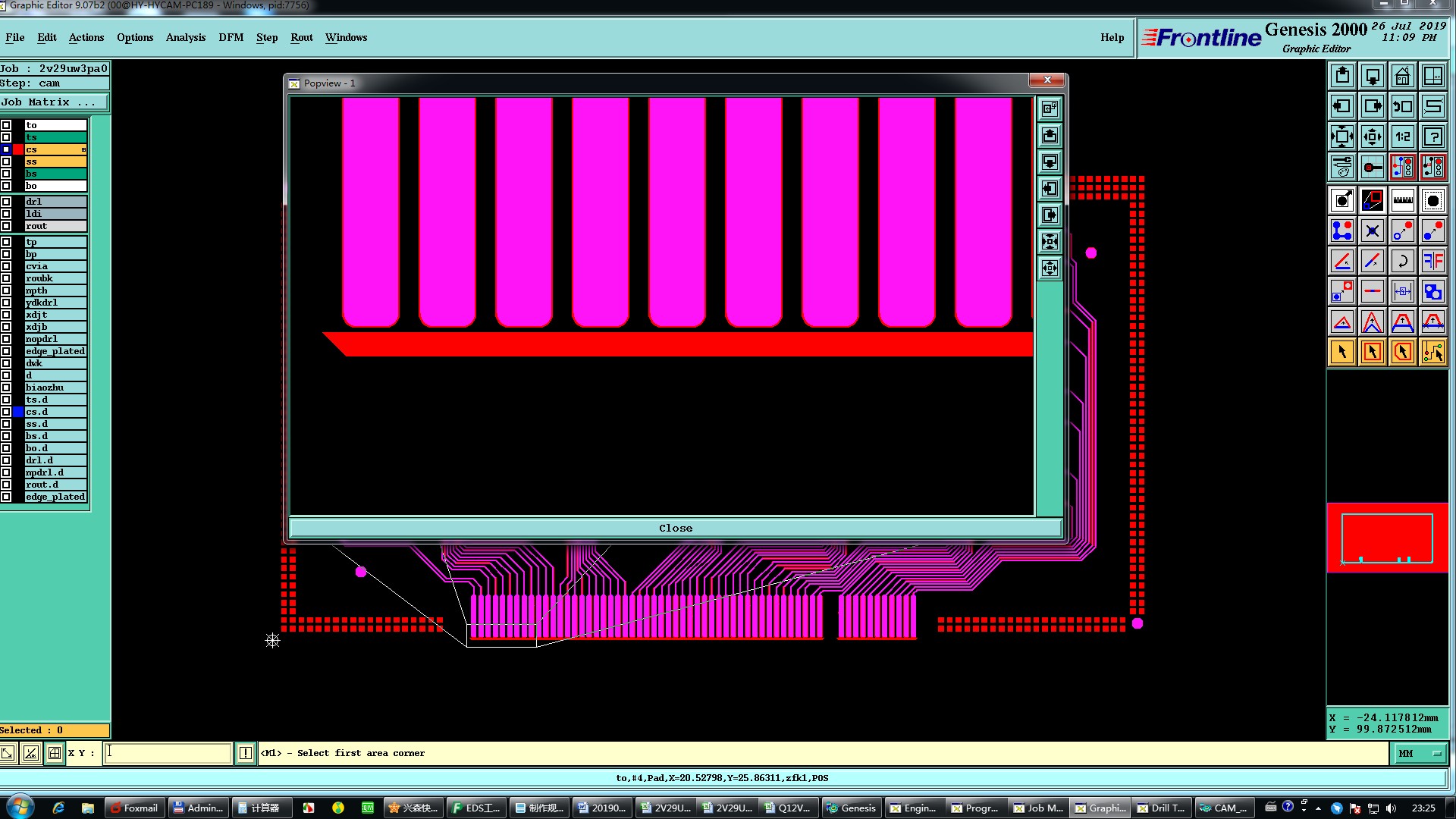
Task: Click the rotate feature icon
Action: click(1402, 261)
